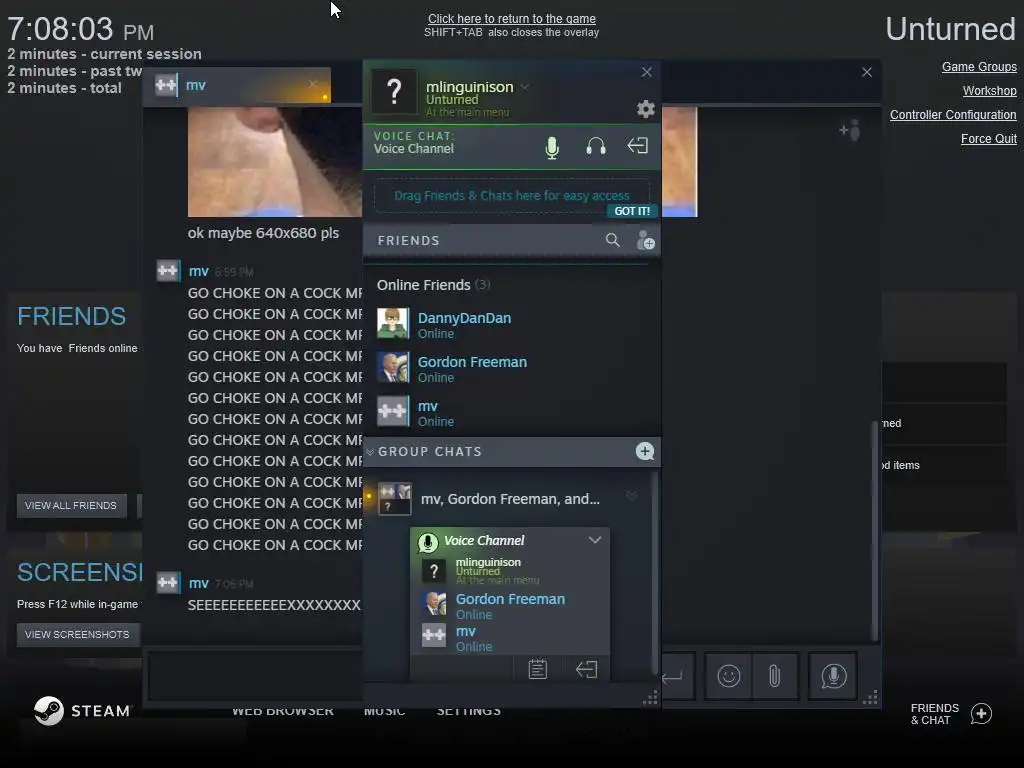Click the add a friend icon

point(645,240)
